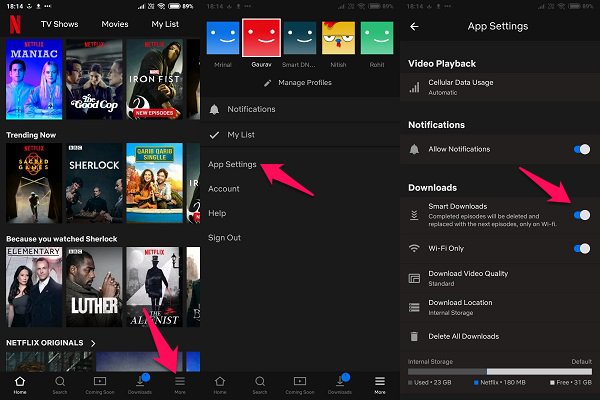Click the 'Trending Now' heading
Screen dimensions: 600x400
pos(31,135)
